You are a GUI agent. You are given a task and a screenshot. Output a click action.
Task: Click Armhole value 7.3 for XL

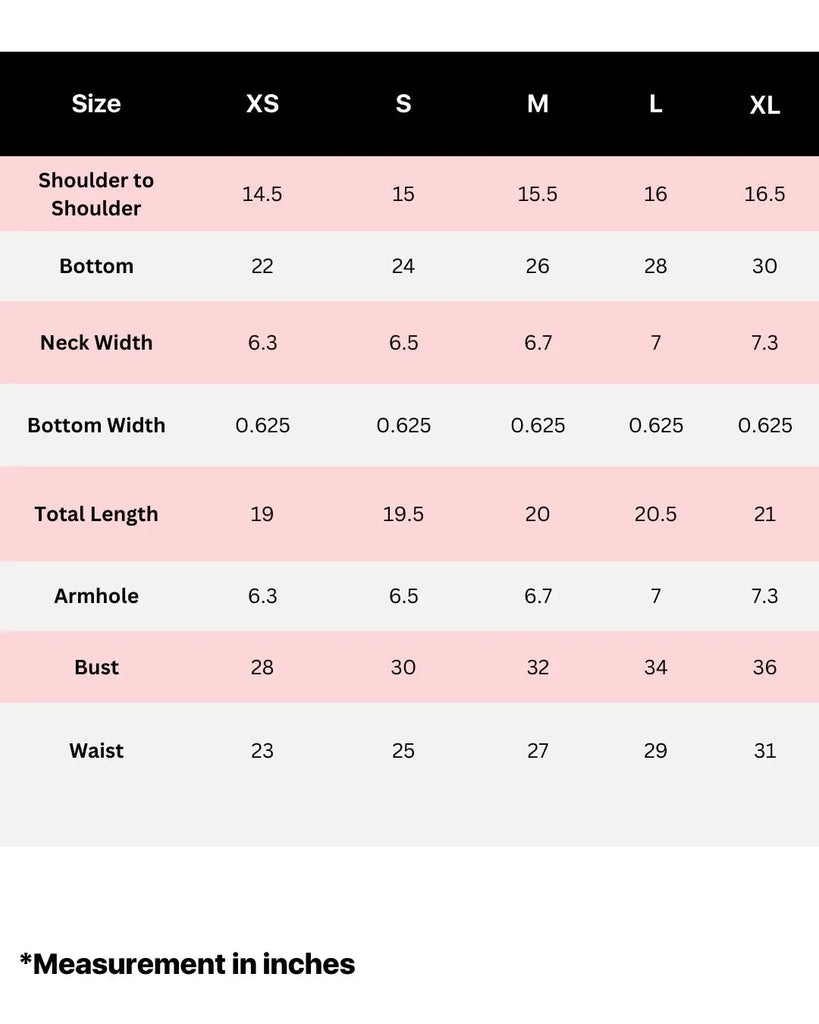(764, 596)
